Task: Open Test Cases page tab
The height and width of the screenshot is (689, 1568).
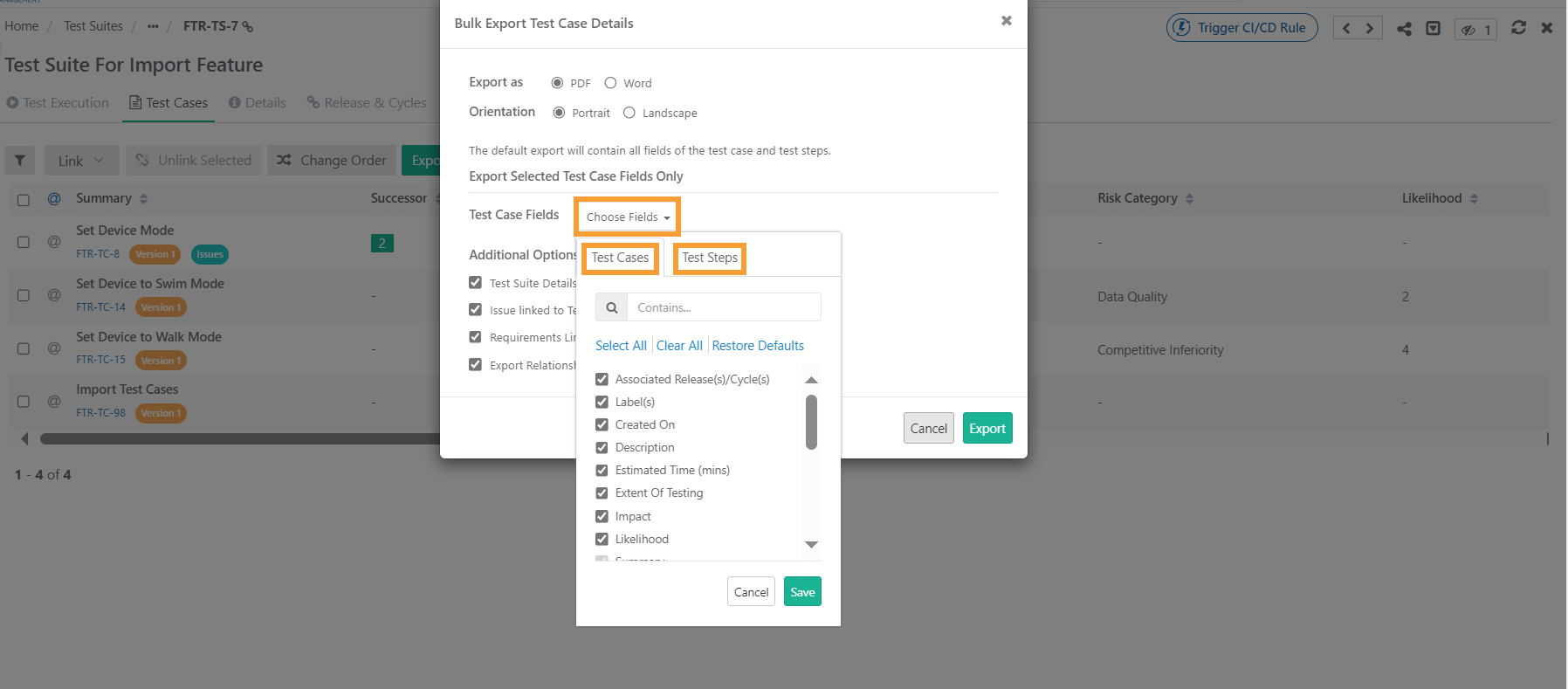Action: click(x=168, y=103)
